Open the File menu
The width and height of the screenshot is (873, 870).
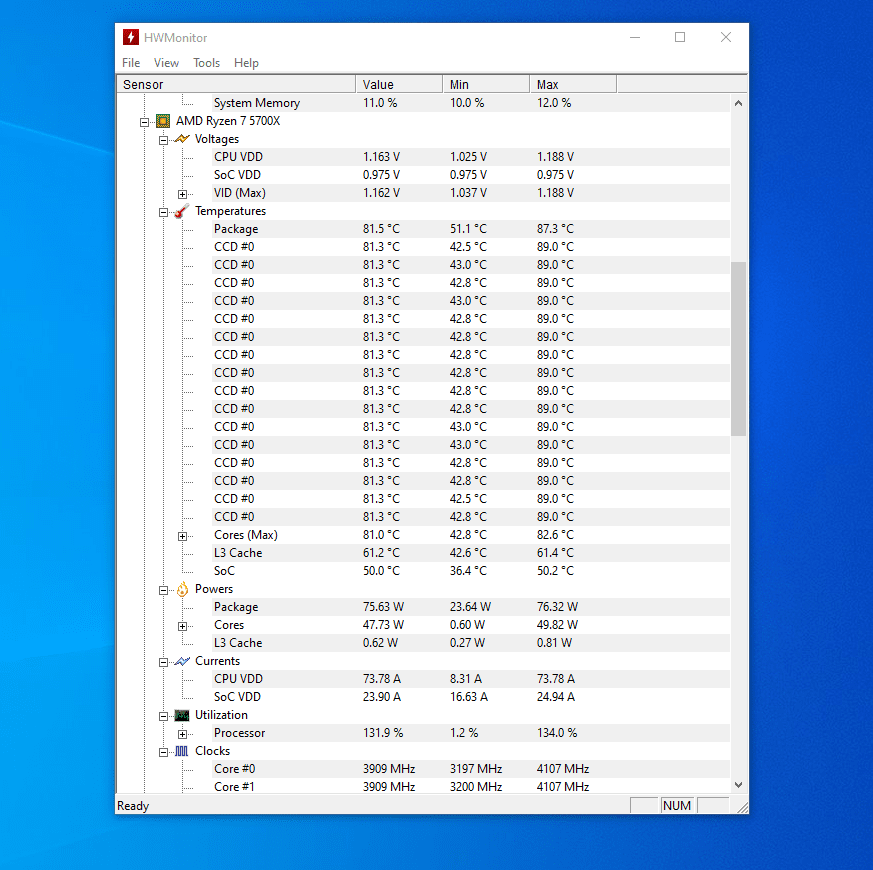pos(131,63)
